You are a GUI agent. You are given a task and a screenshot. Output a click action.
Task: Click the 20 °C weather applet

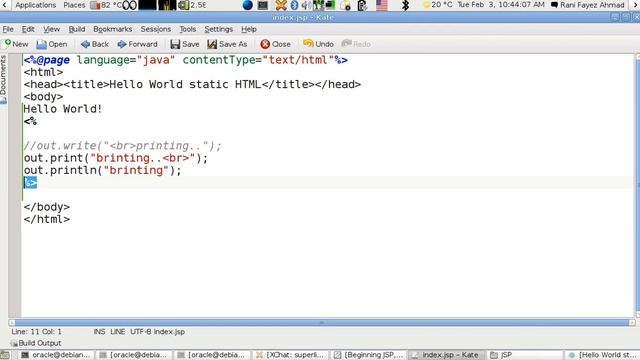(438, 5)
